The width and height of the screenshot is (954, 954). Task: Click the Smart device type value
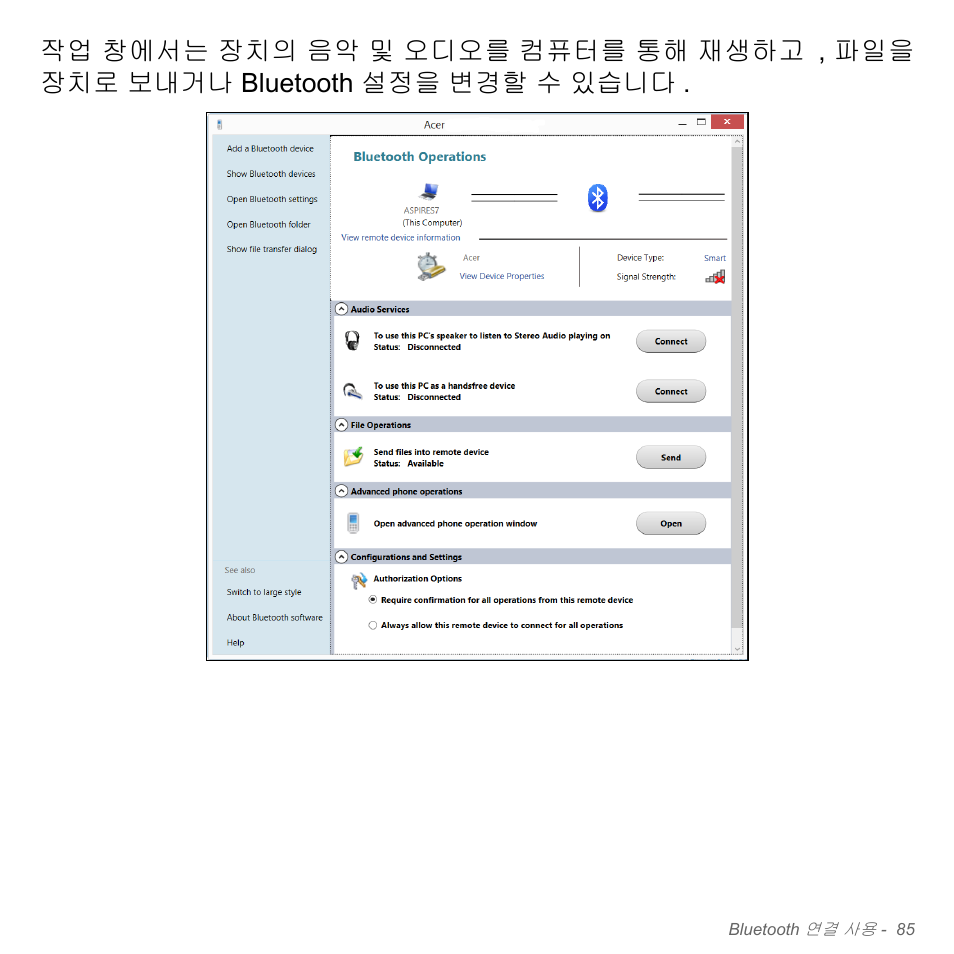[x=715, y=258]
